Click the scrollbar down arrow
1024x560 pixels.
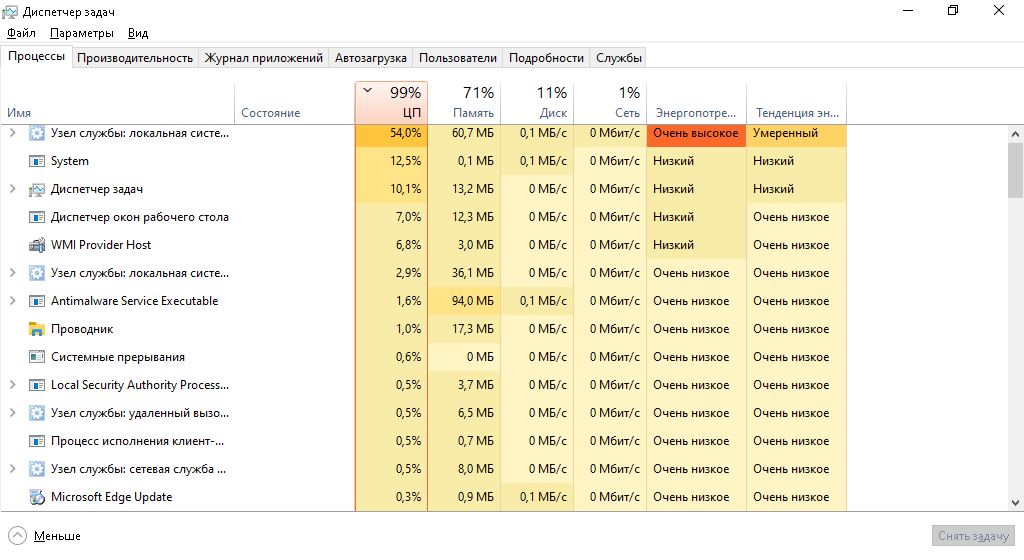1015,503
